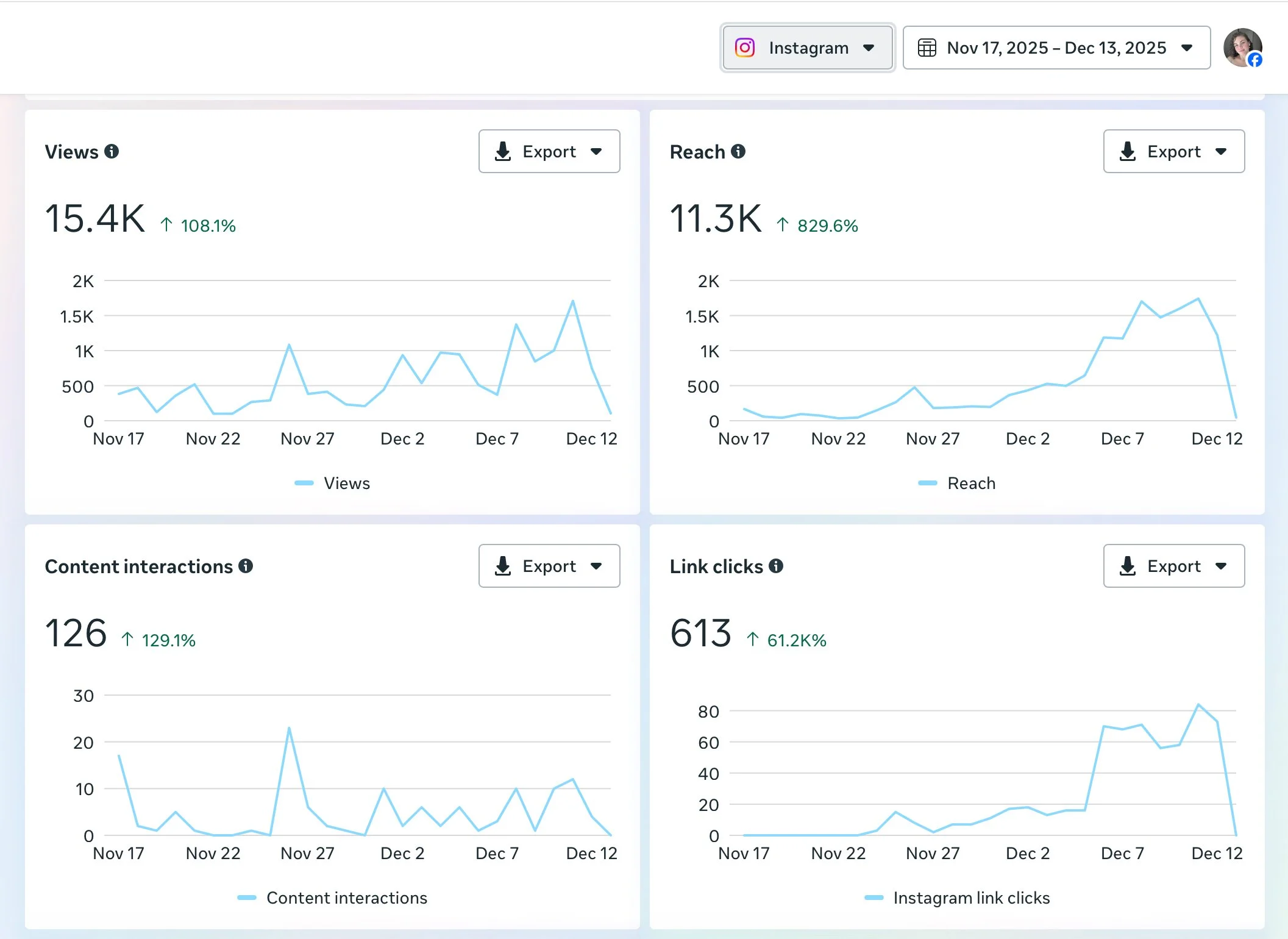The height and width of the screenshot is (939, 1288).
Task: Open the profile avatar menu
Action: (x=1242, y=48)
